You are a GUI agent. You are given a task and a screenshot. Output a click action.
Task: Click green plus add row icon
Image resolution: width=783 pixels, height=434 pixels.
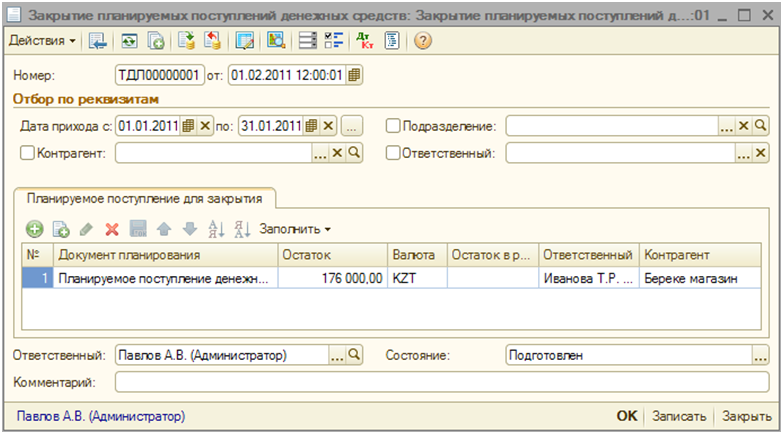pyautogui.click(x=34, y=229)
